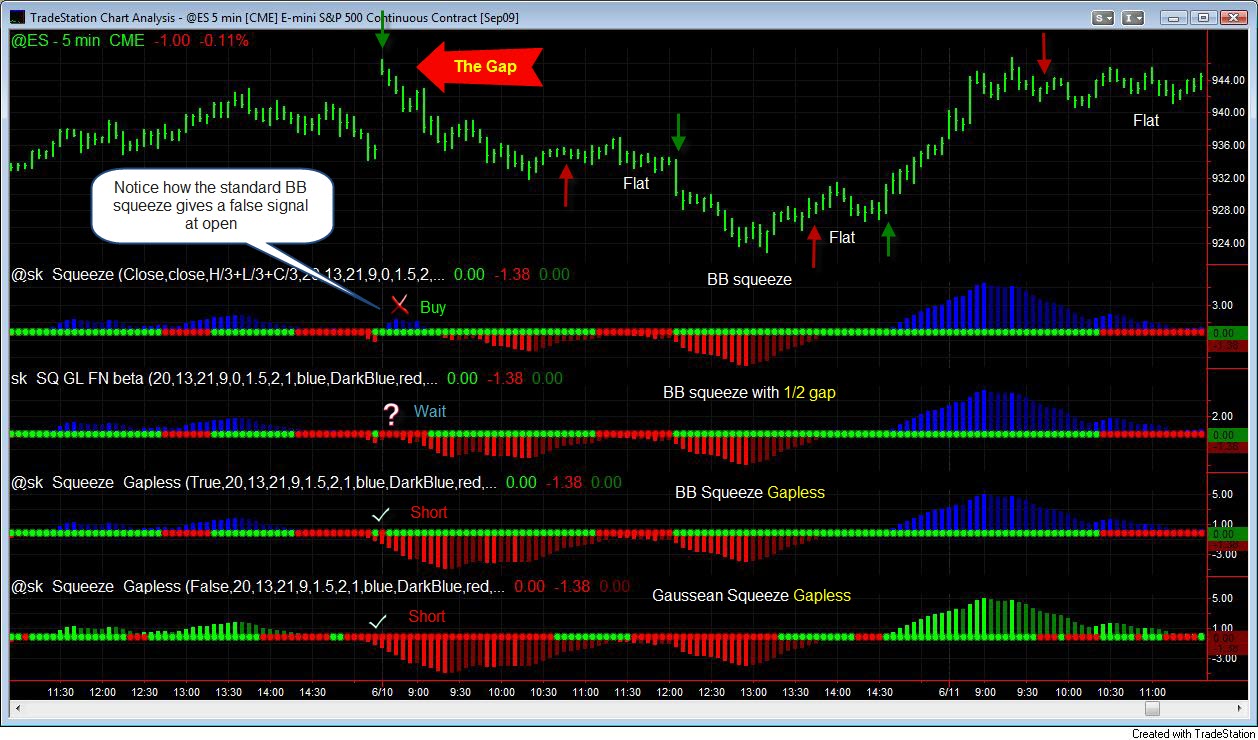The height and width of the screenshot is (740, 1258).
Task: Click the TradeStation window icon in title bar
Action: (16, 17)
